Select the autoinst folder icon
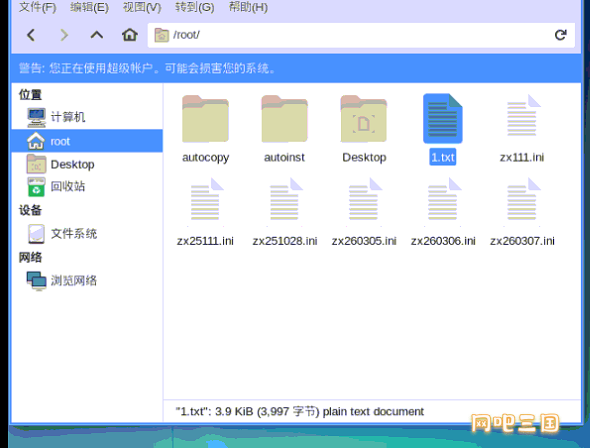This screenshot has height=448, width=590. point(284,118)
